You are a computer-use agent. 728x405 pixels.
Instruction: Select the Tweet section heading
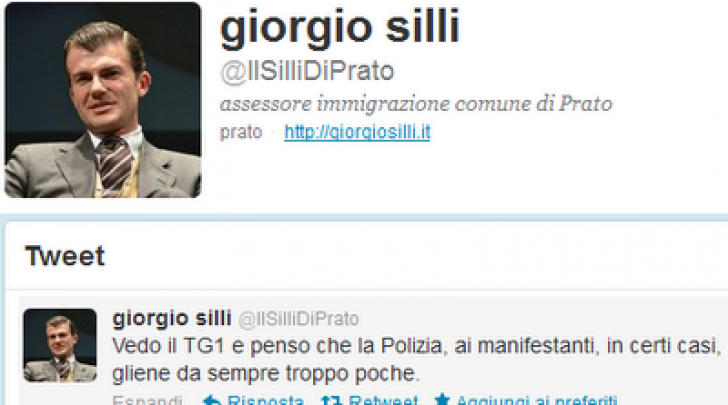pos(65,256)
